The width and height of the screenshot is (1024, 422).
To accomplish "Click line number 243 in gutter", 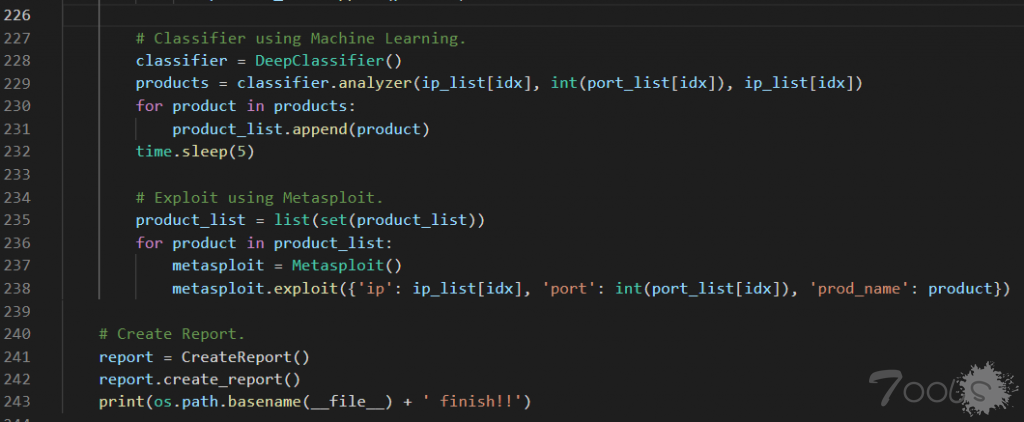I will pos(17,402).
